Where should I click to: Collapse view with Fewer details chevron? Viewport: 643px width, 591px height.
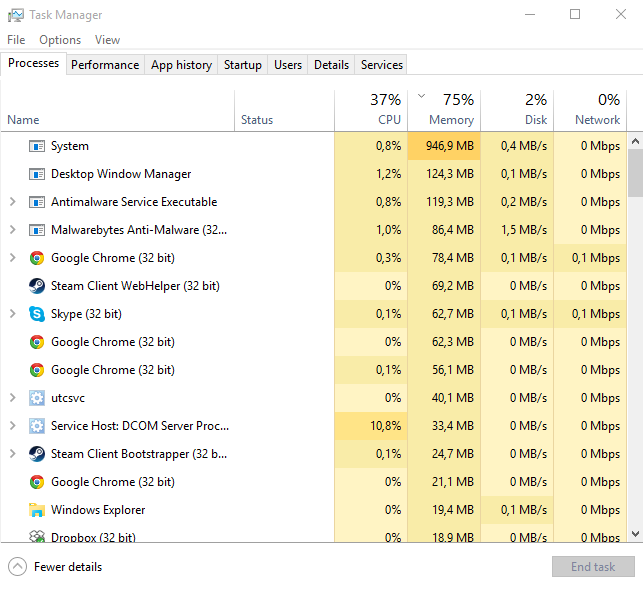click(17, 567)
